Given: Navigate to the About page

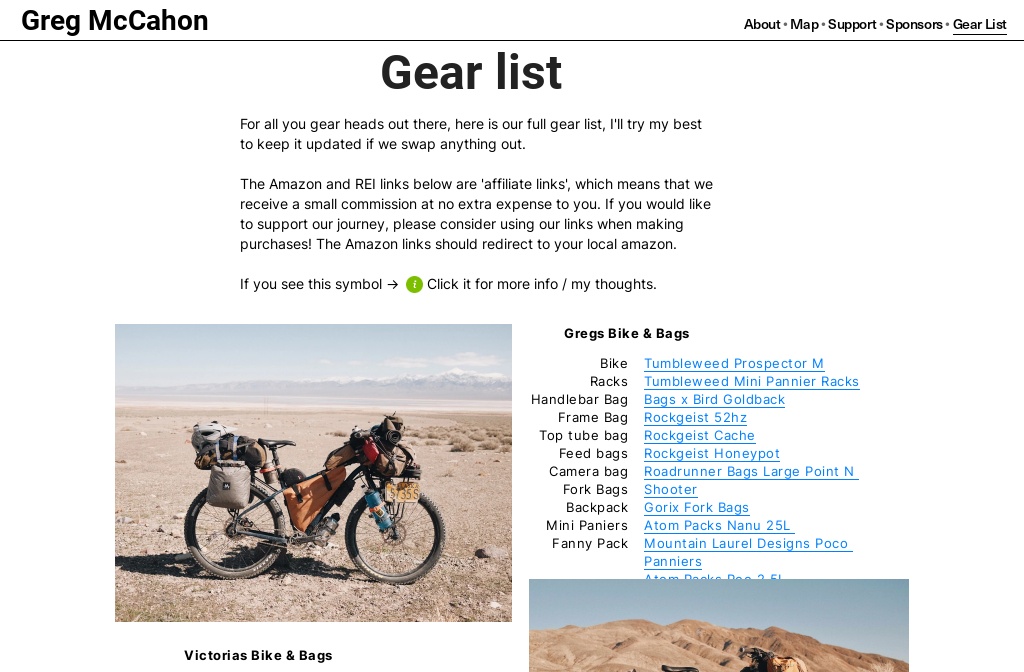Looking at the screenshot, I should [761, 24].
